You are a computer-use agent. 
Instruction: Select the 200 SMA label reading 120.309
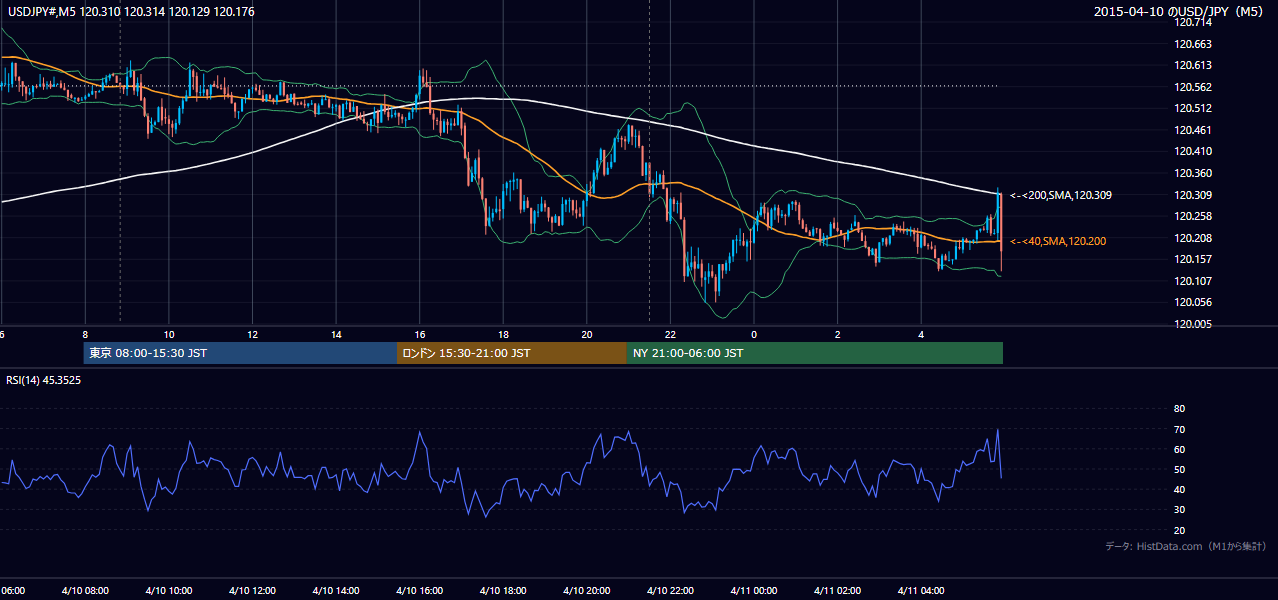pos(1061,196)
